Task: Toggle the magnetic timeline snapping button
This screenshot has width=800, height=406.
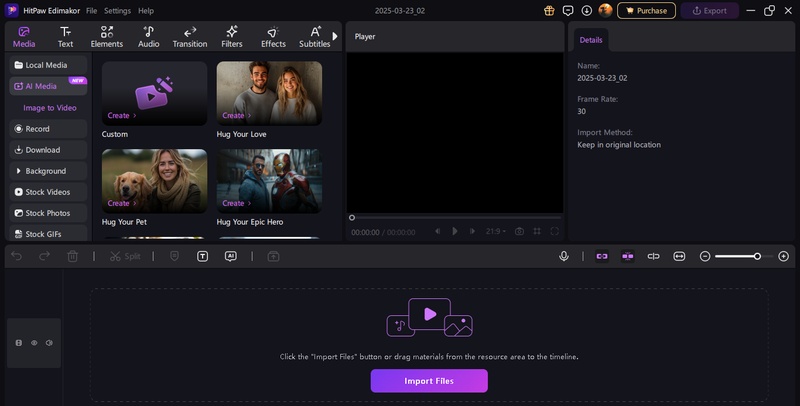Action: [x=602, y=256]
